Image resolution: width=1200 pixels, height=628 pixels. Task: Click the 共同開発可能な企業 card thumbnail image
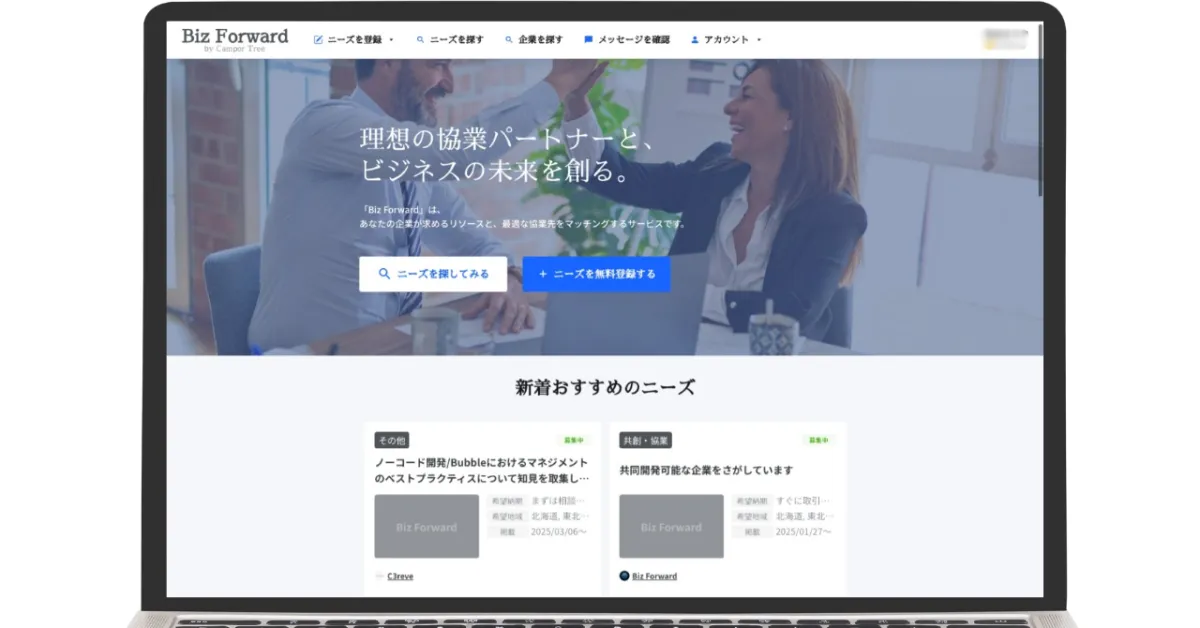671,526
